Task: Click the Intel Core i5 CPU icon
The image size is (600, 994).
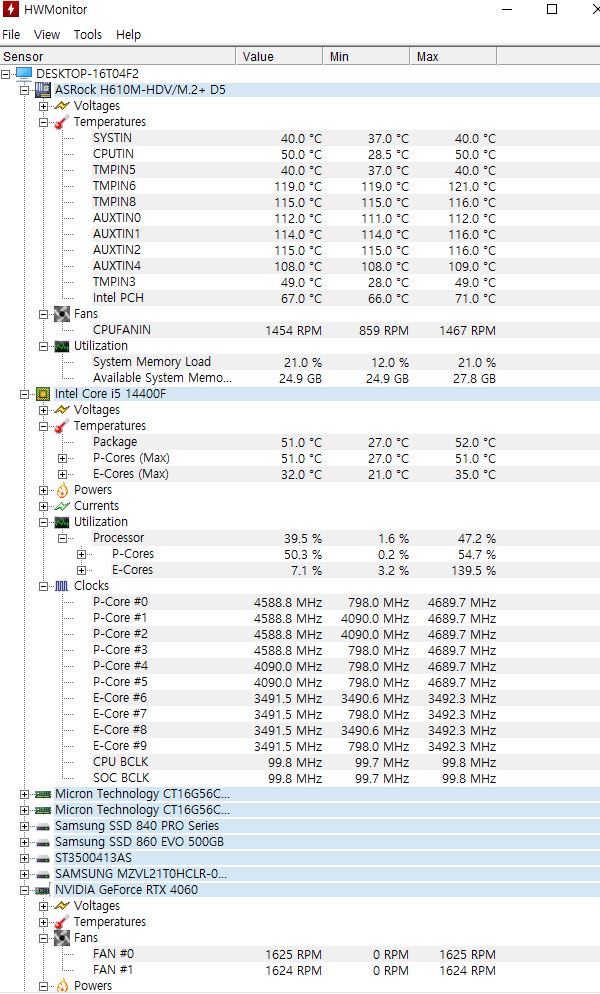Action: click(42, 394)
